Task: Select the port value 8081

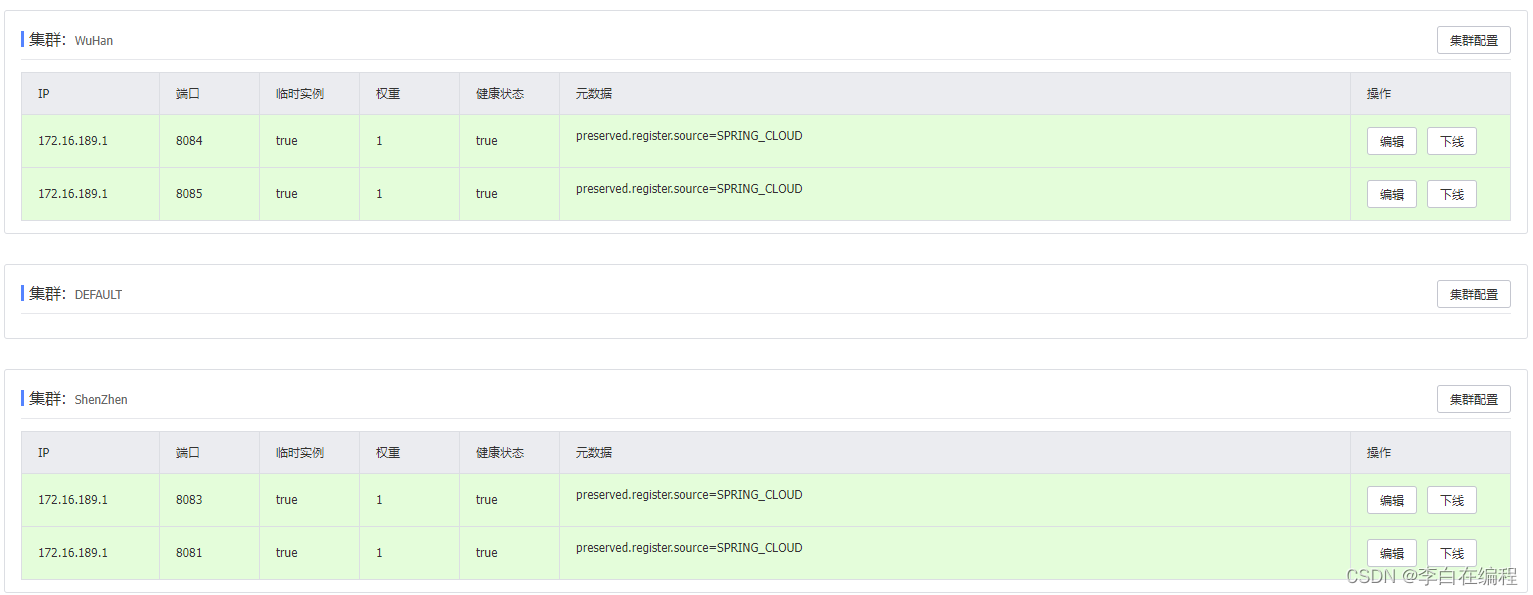Action: coord(189,553)
